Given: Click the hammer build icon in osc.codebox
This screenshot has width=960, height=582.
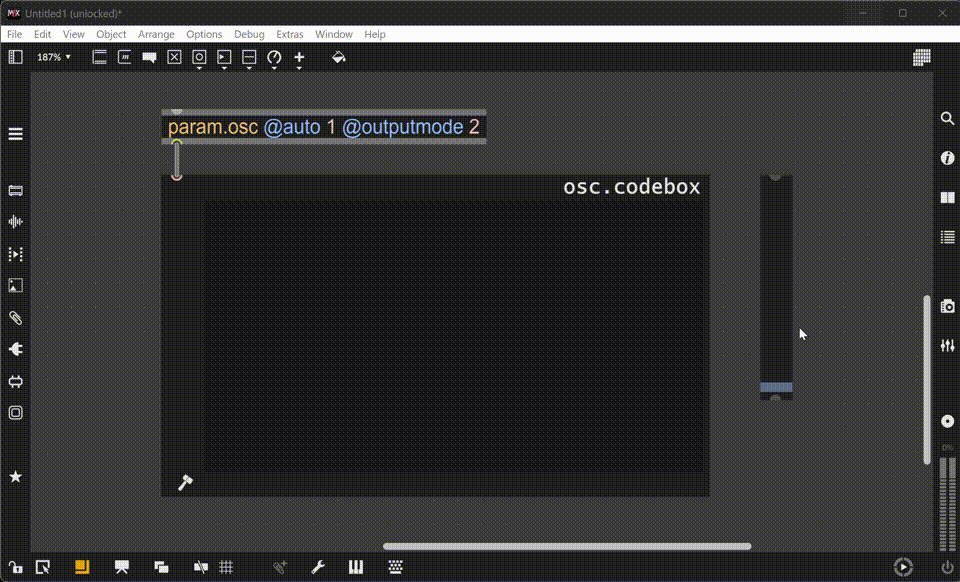Looking at the screenshot, I should click(x=185, y=482).
